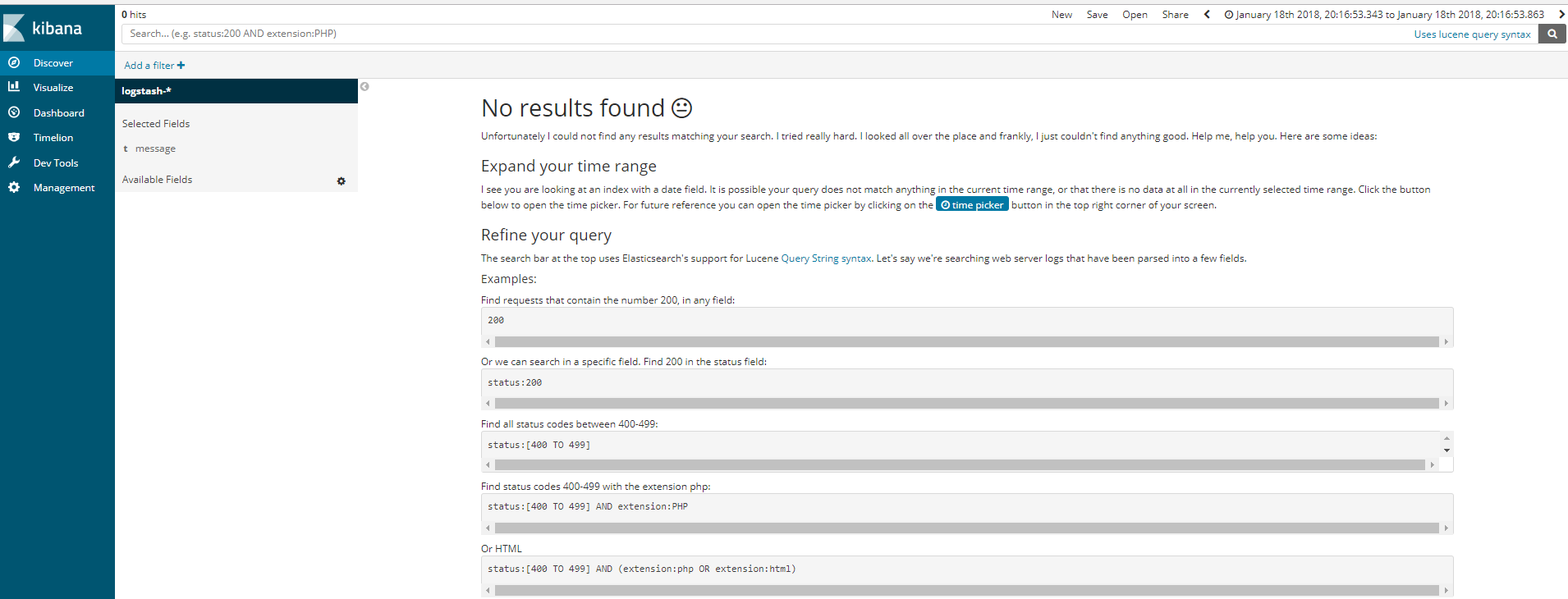Viewport: 1568px width, 599px height.
Task: Go to the Management section
Action: [64, 187]
